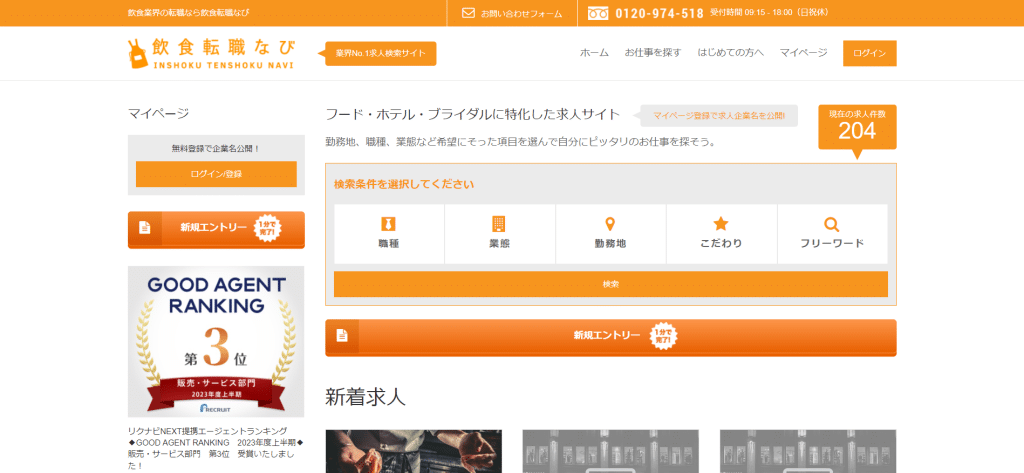Open マイページ in top navigation
The width and height of the screenshot is (1024, 473).
click(803, 53)
